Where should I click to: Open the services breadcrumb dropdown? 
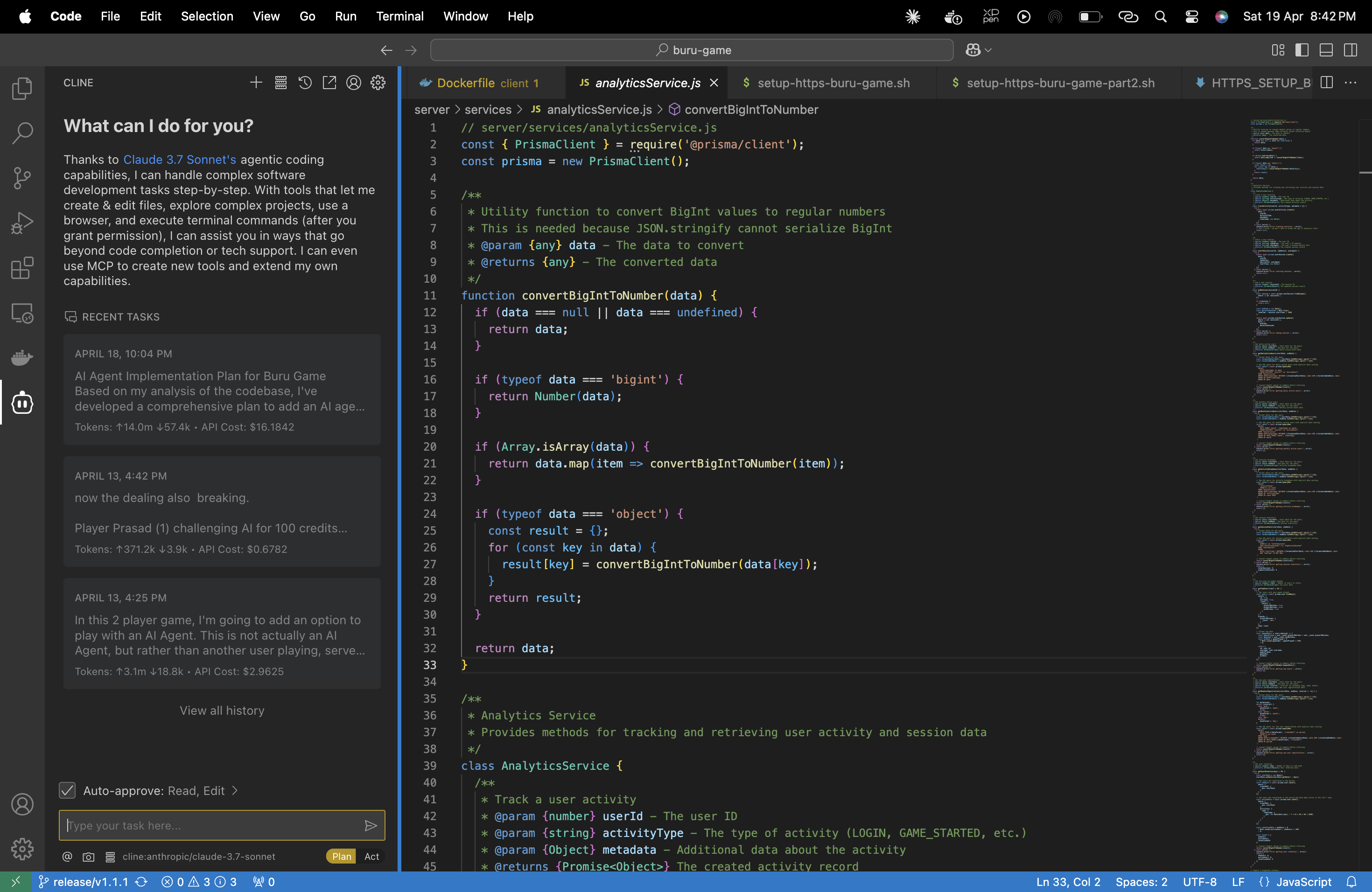point(488,110)
